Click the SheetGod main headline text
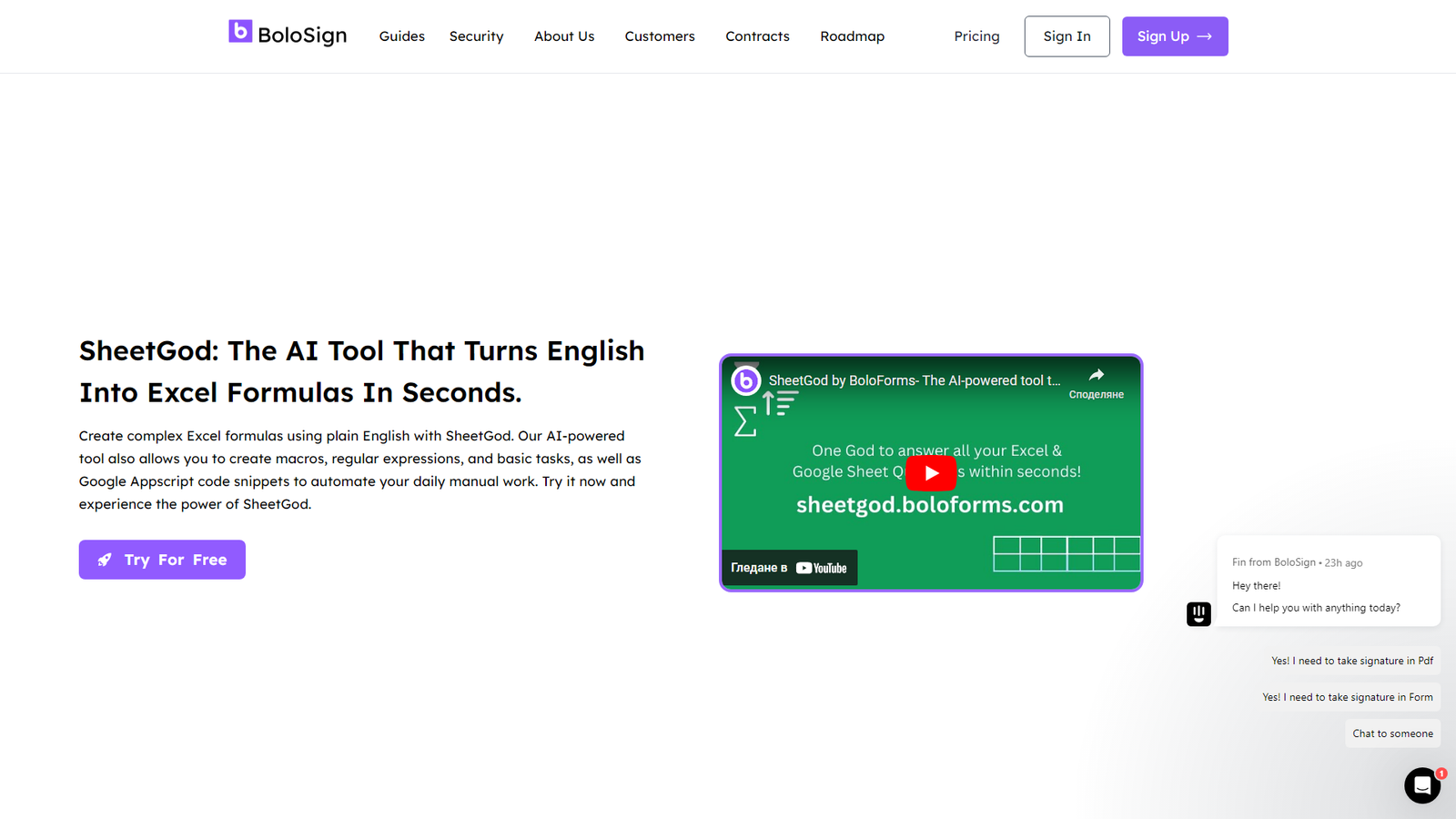 click(x=362, y=371)
